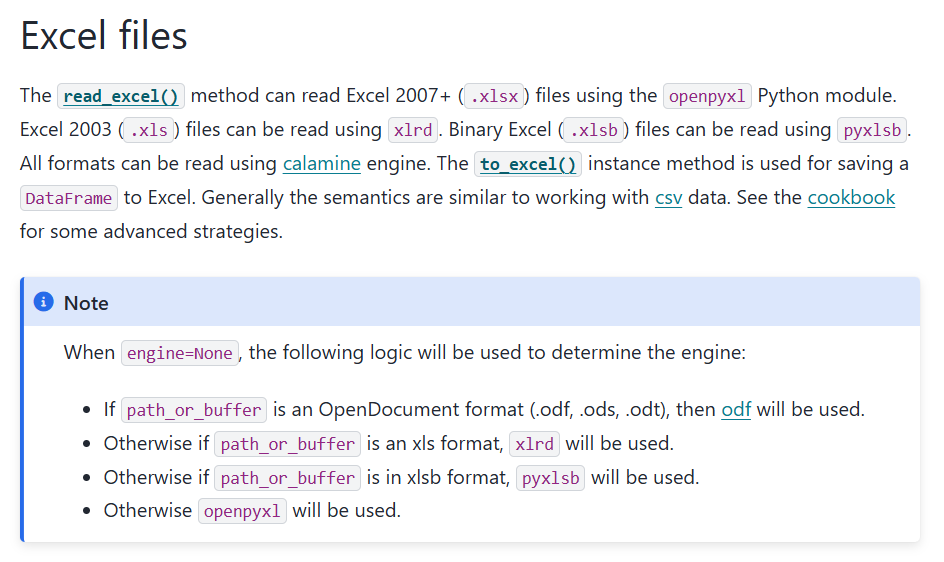Click xlrd code in the xls bullet
This screenshot has height=562, width=944.
click(x=534, y=444)
